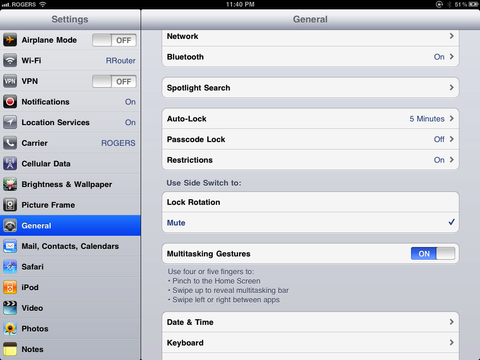Tap the orange iPod icon
The height and width of the screenshot is (360, 480).
click(10, 287)
